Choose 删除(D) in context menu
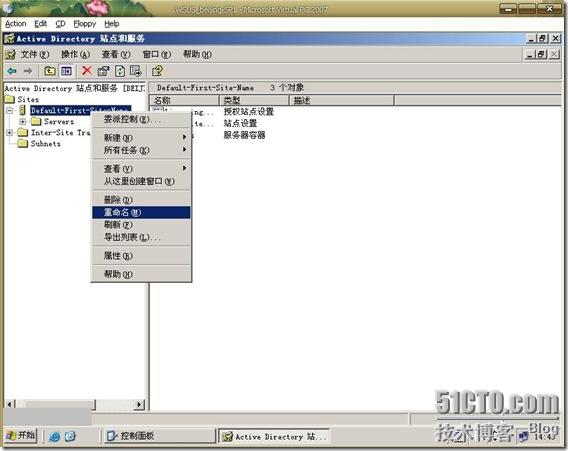The image size is (568, 451). click(x=141, y=200)
